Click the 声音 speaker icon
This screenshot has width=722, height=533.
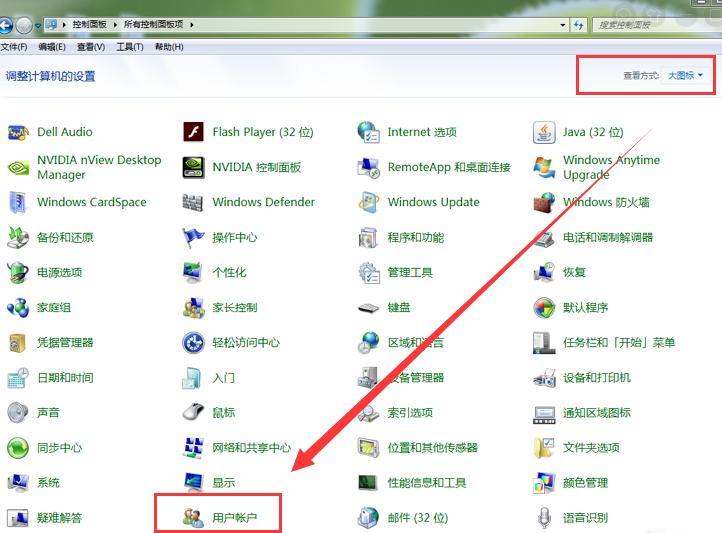click(x=18, y=413)
